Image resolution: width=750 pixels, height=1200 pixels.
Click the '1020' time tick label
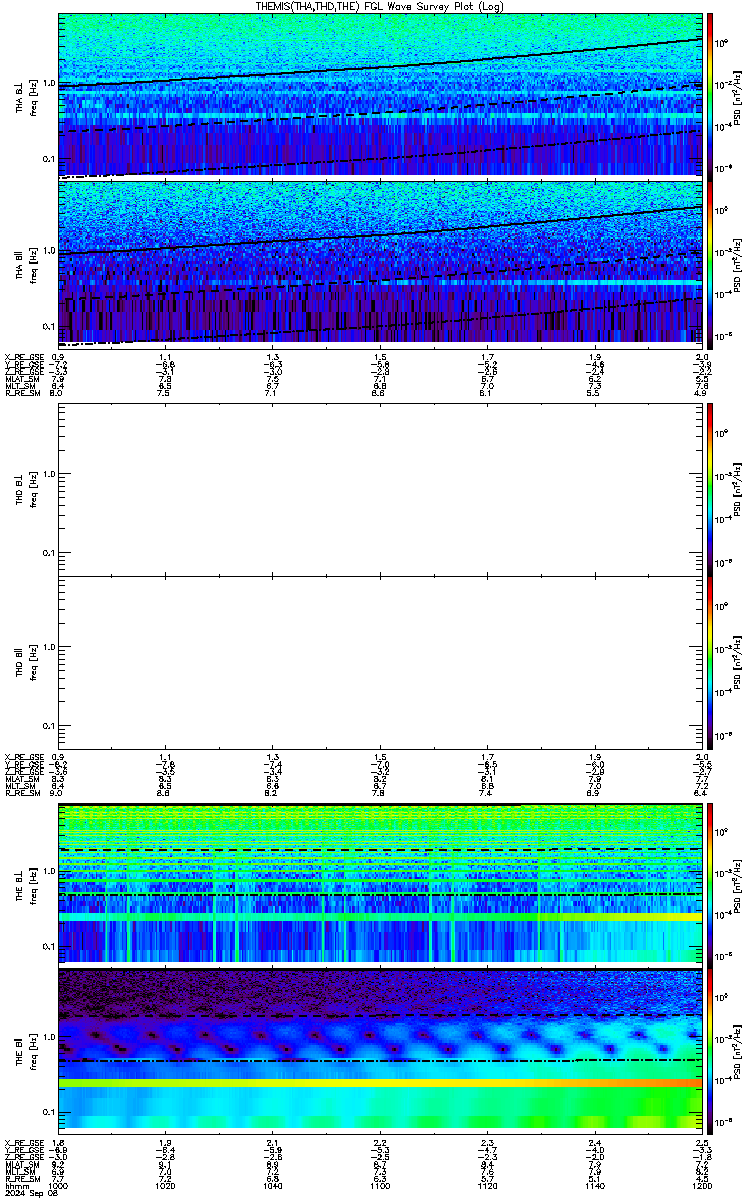click(x=166, y=1184)
